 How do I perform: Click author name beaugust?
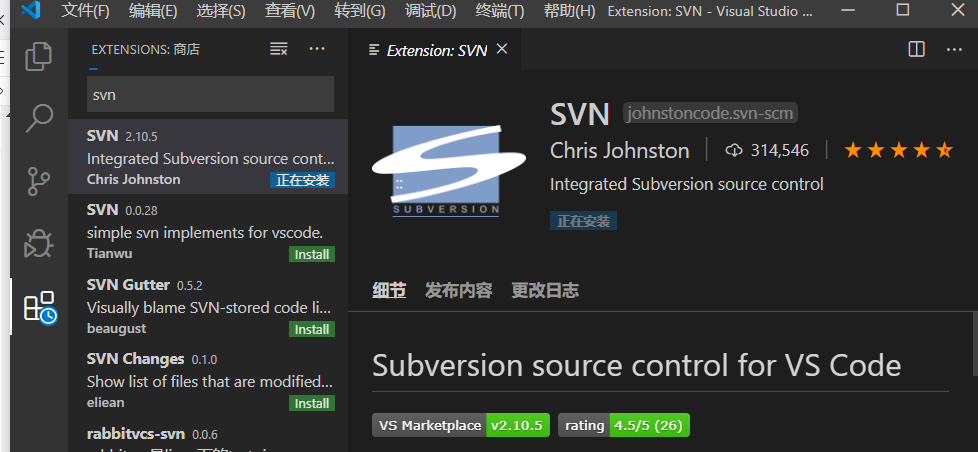coord(117,329)
